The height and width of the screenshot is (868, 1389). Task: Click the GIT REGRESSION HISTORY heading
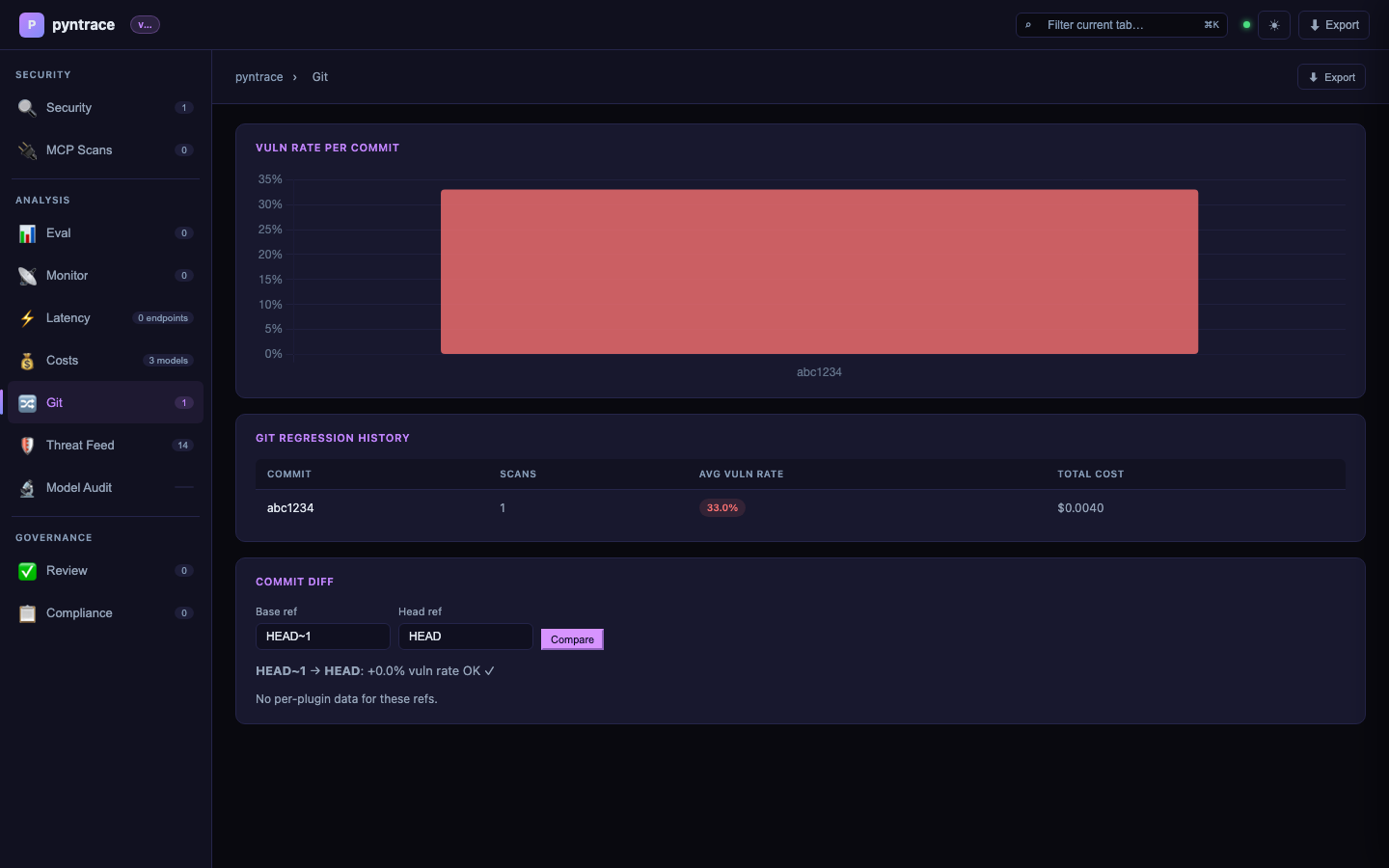[333, 439]
